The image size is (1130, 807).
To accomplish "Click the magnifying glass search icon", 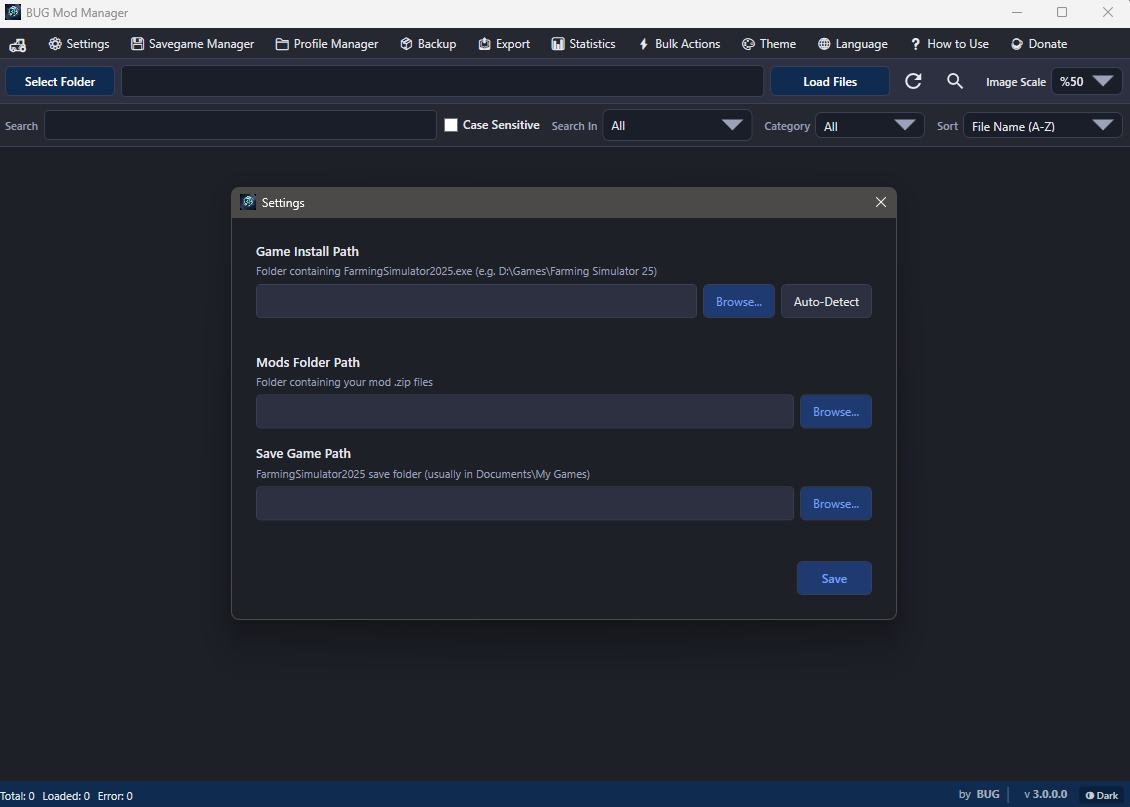I will click(x=955, y=82).
